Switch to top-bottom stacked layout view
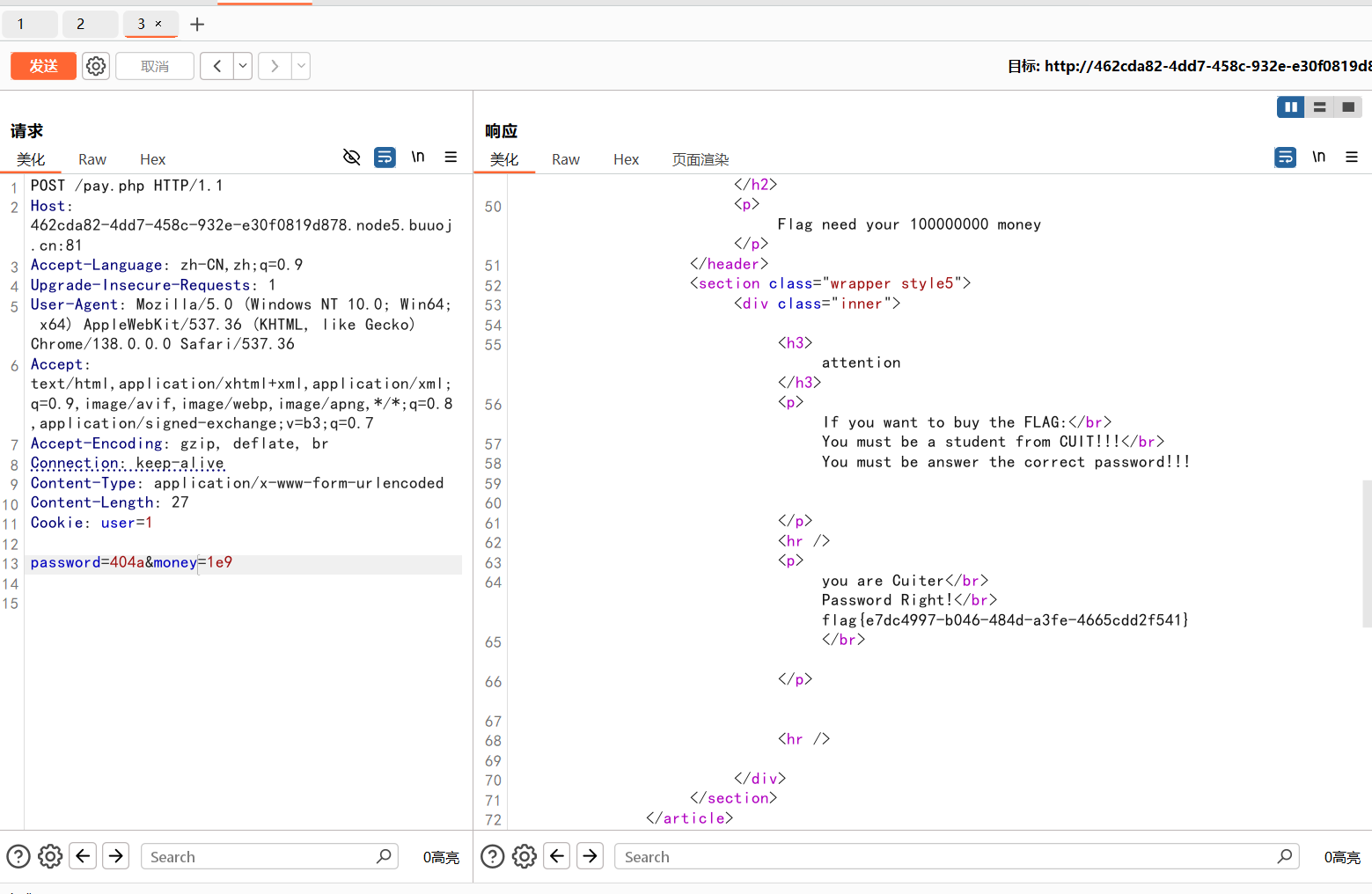Screen dimensions: 1372x894 click(1319, 107)
